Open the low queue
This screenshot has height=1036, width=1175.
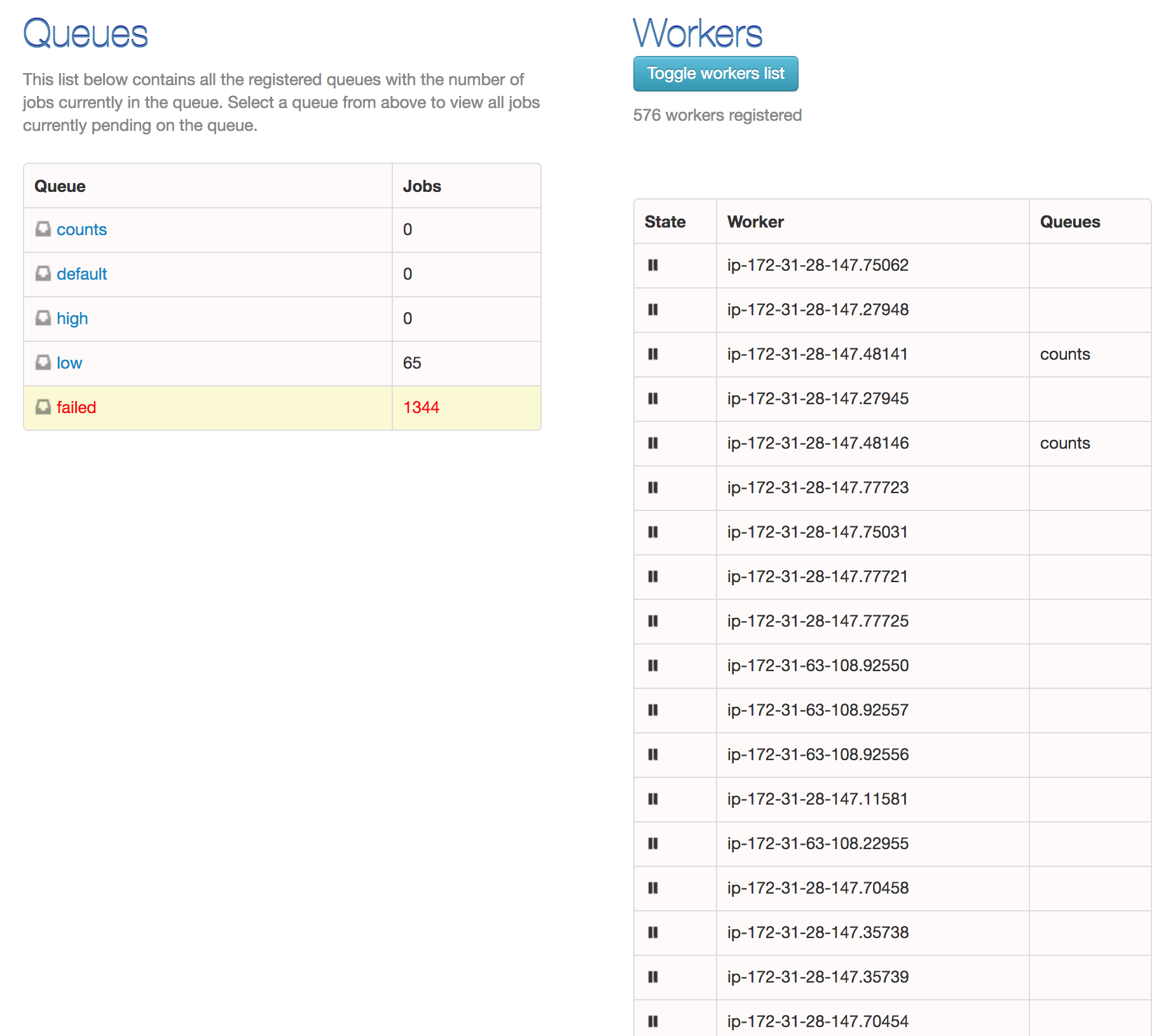[68, 363]
